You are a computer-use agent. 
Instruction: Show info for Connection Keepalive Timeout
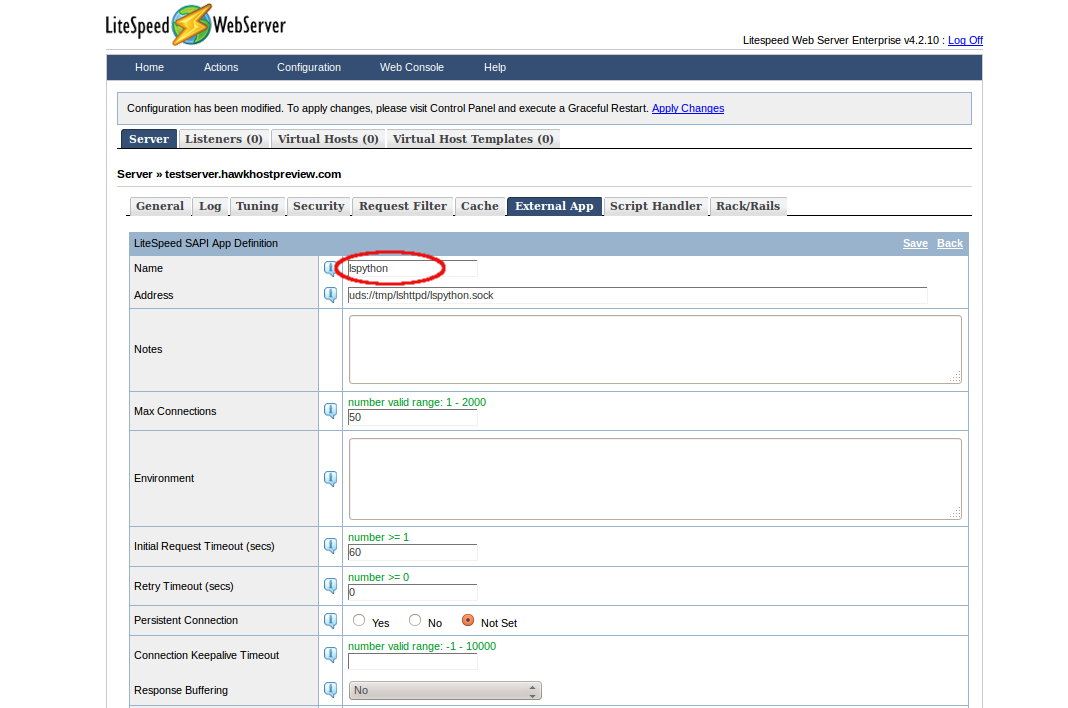[330, 655]
